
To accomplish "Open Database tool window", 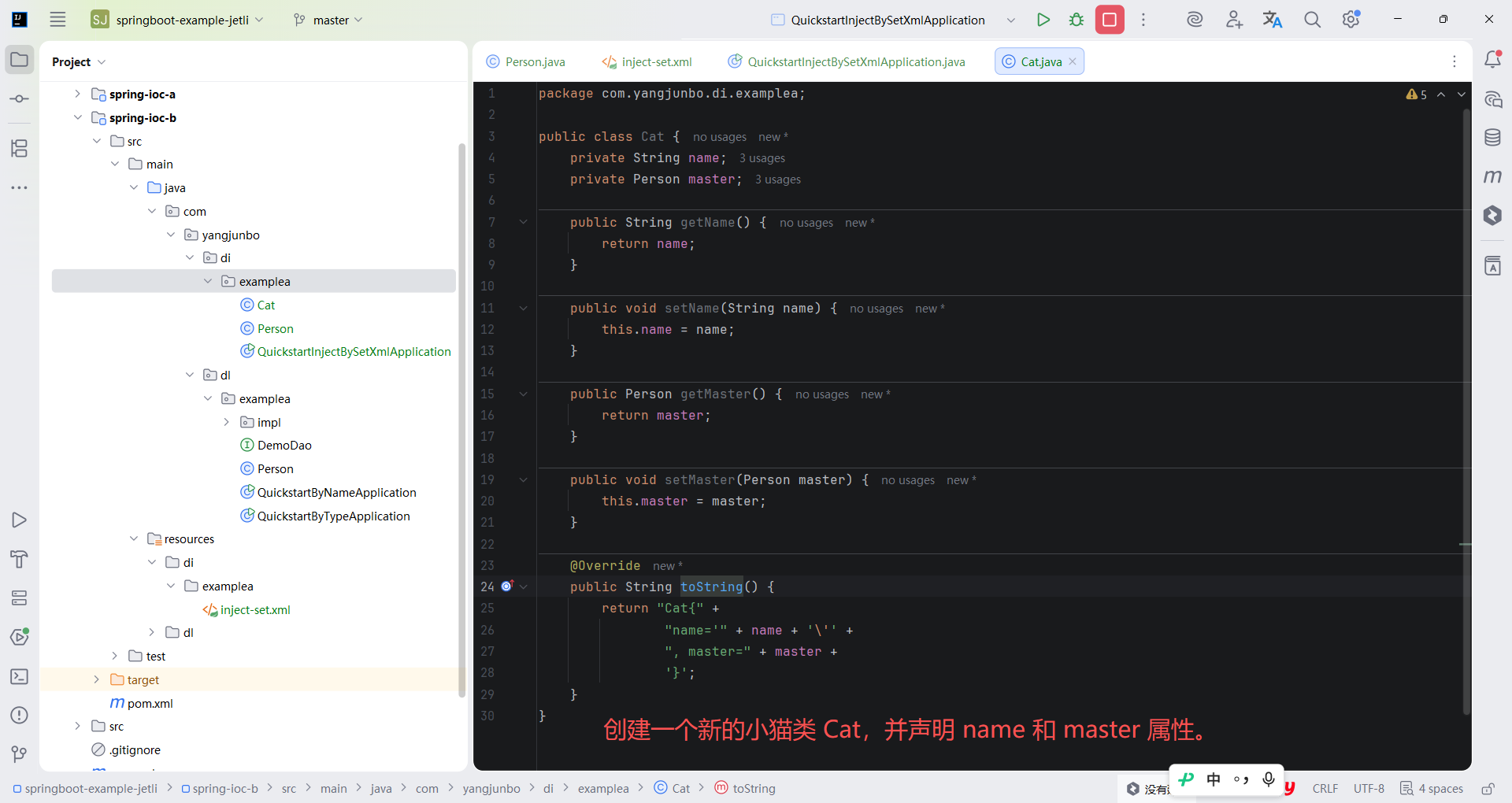I will click(x=1492, y=138).
